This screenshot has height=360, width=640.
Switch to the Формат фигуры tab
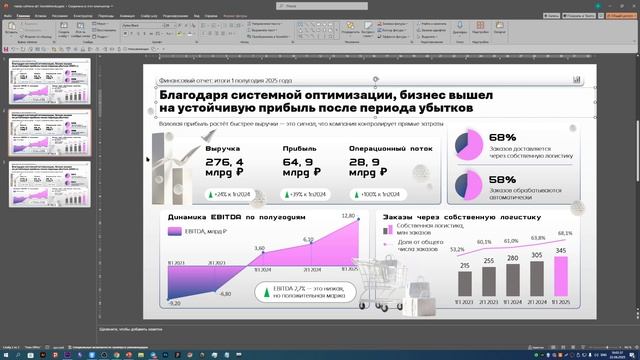235,16
